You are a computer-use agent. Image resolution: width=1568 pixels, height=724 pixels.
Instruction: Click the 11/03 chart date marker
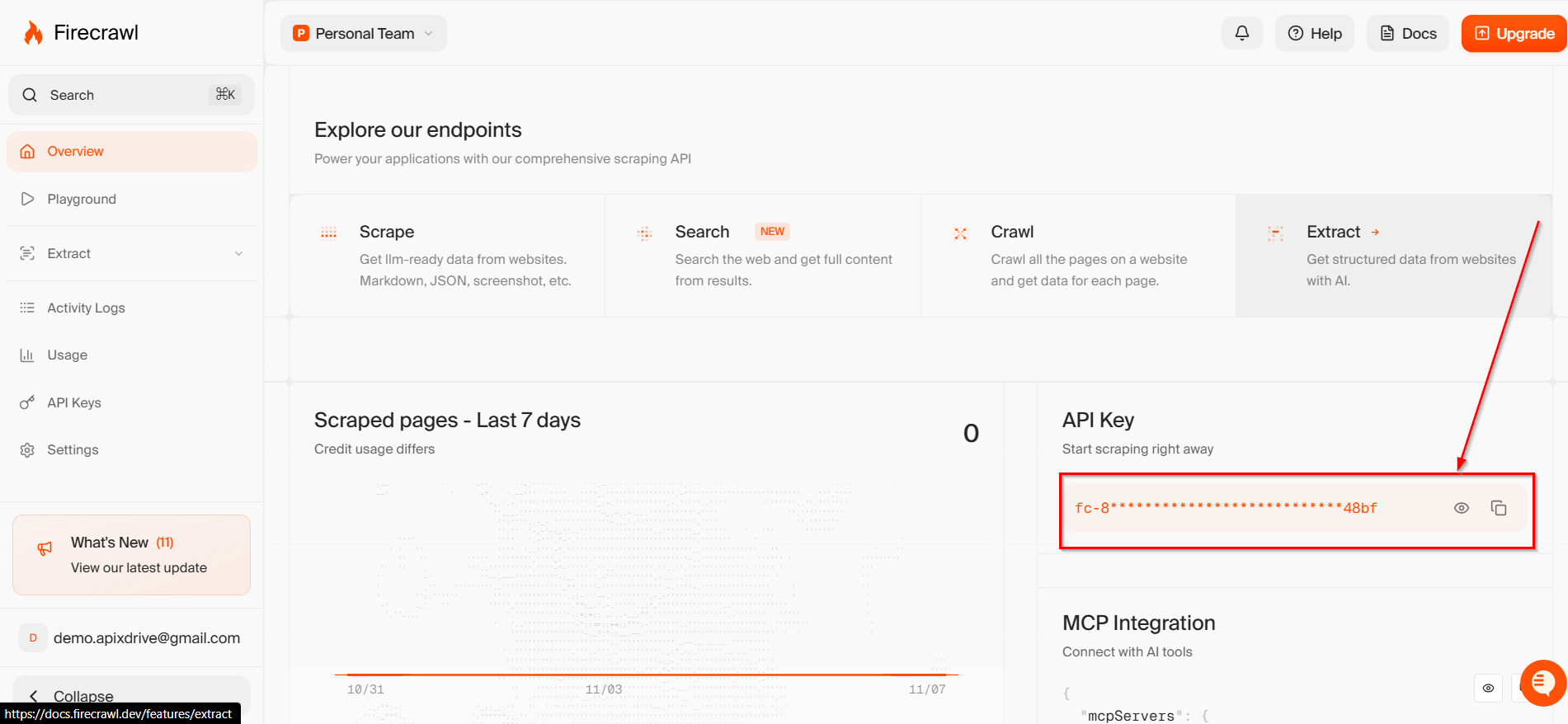[604, 689]
